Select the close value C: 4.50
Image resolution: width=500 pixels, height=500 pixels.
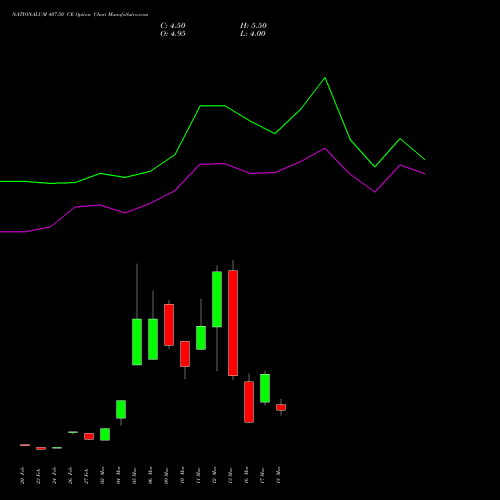click(x=173, y=26)
